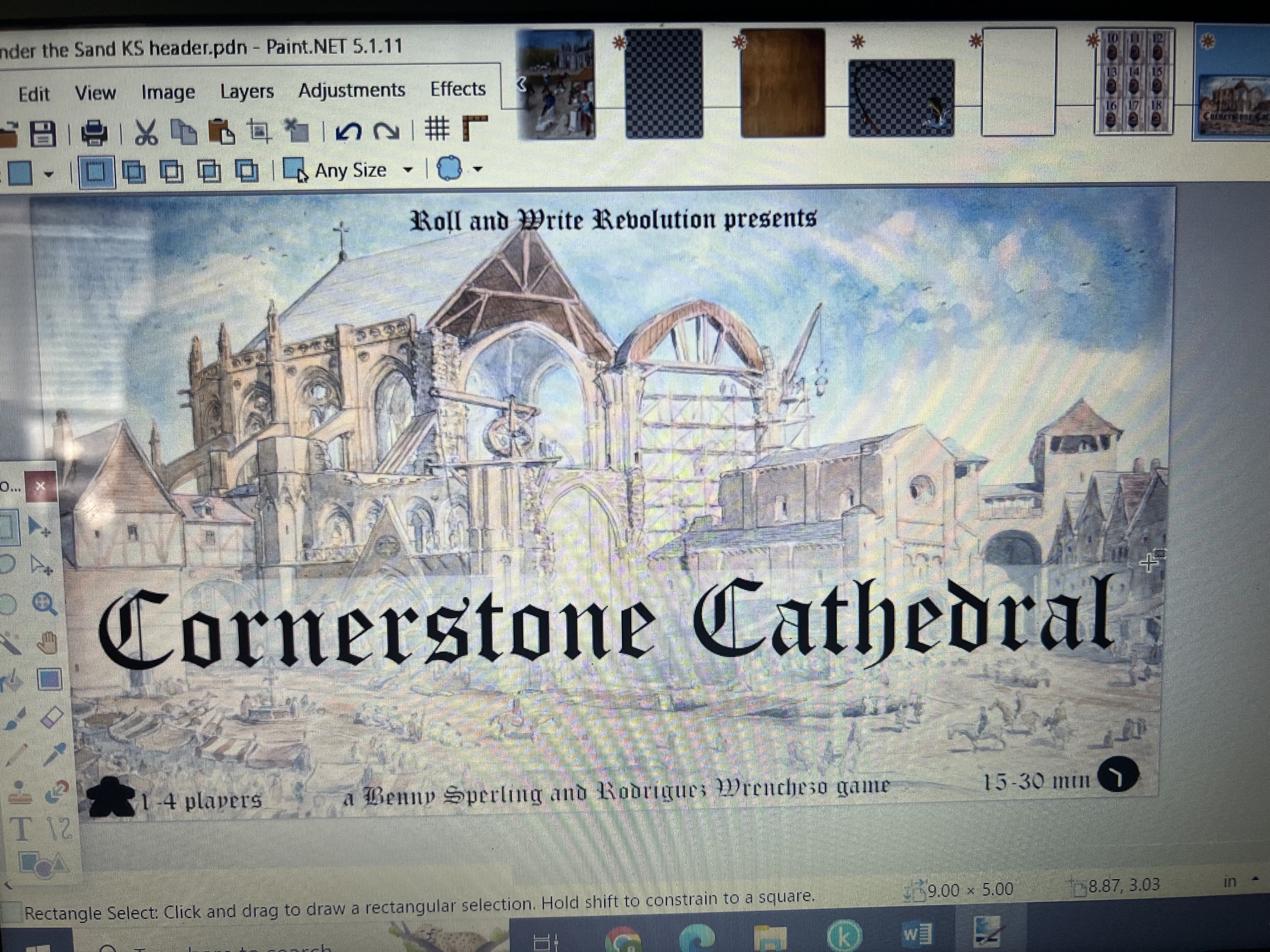Toggle the rulers display
This screenshot has width=1270, height=952.
tap(474, 129)
